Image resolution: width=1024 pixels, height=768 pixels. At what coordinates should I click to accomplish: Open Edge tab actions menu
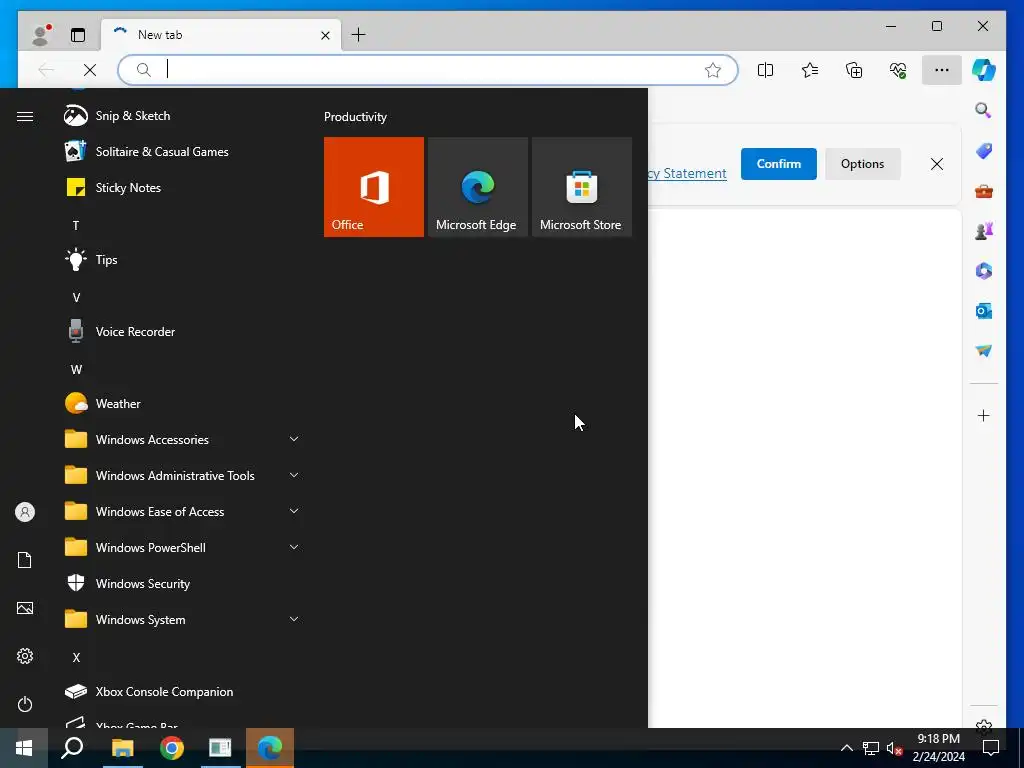coord(78,35)
